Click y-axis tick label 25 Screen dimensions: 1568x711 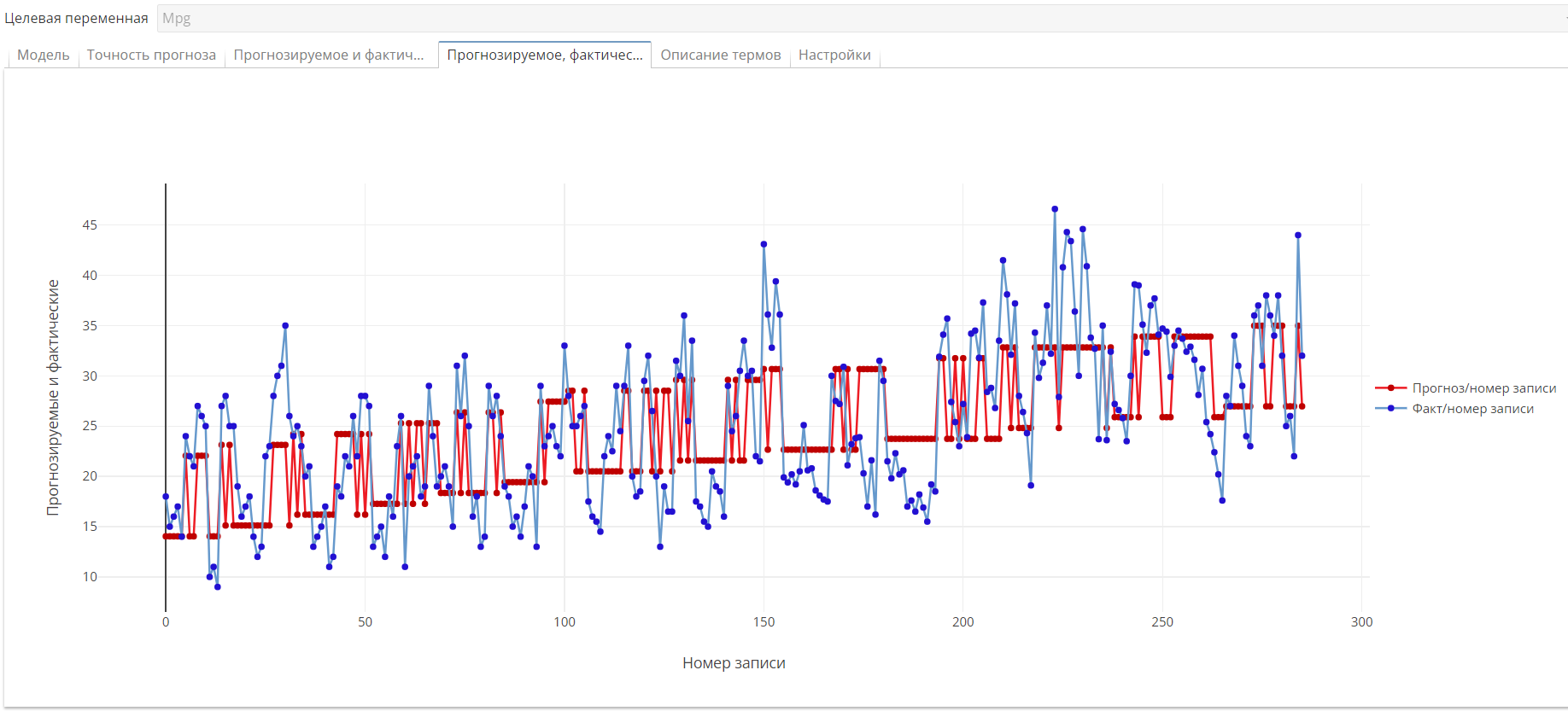[90, 426]
